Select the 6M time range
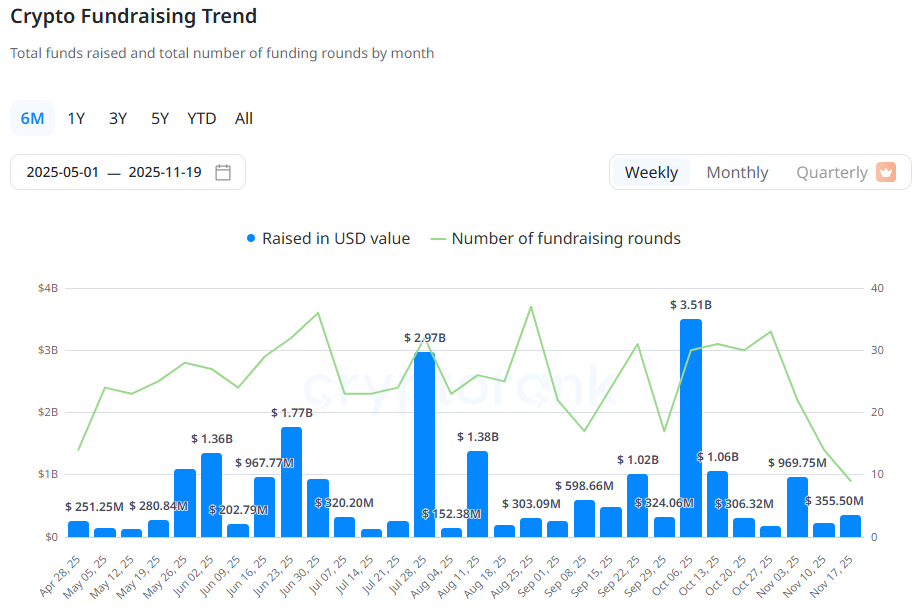This screenshot has height=613, width=919. 32,118
